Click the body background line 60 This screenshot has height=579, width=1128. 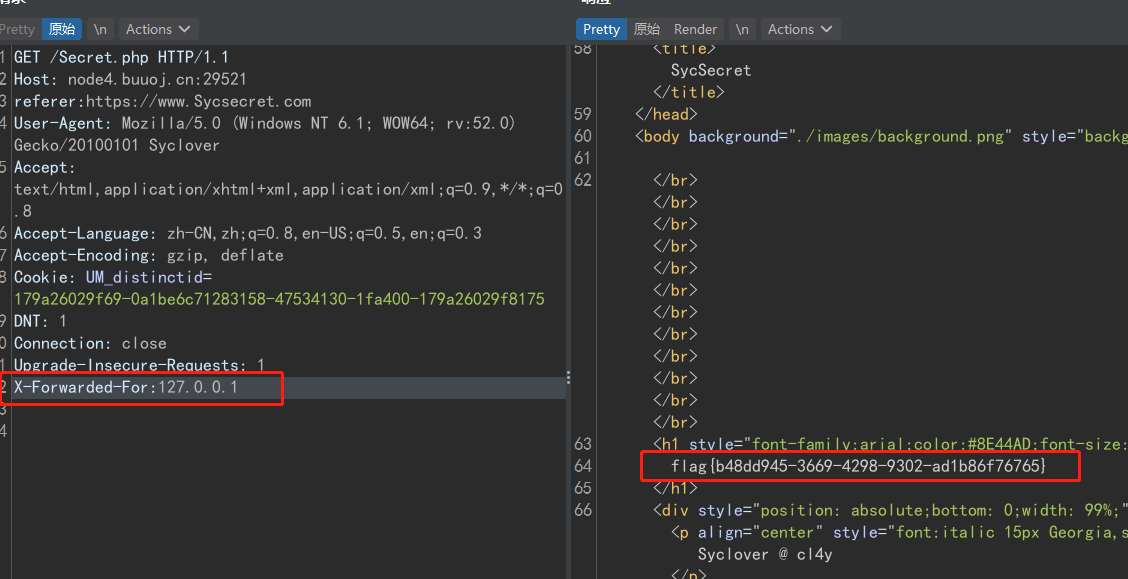pos(881,136)
